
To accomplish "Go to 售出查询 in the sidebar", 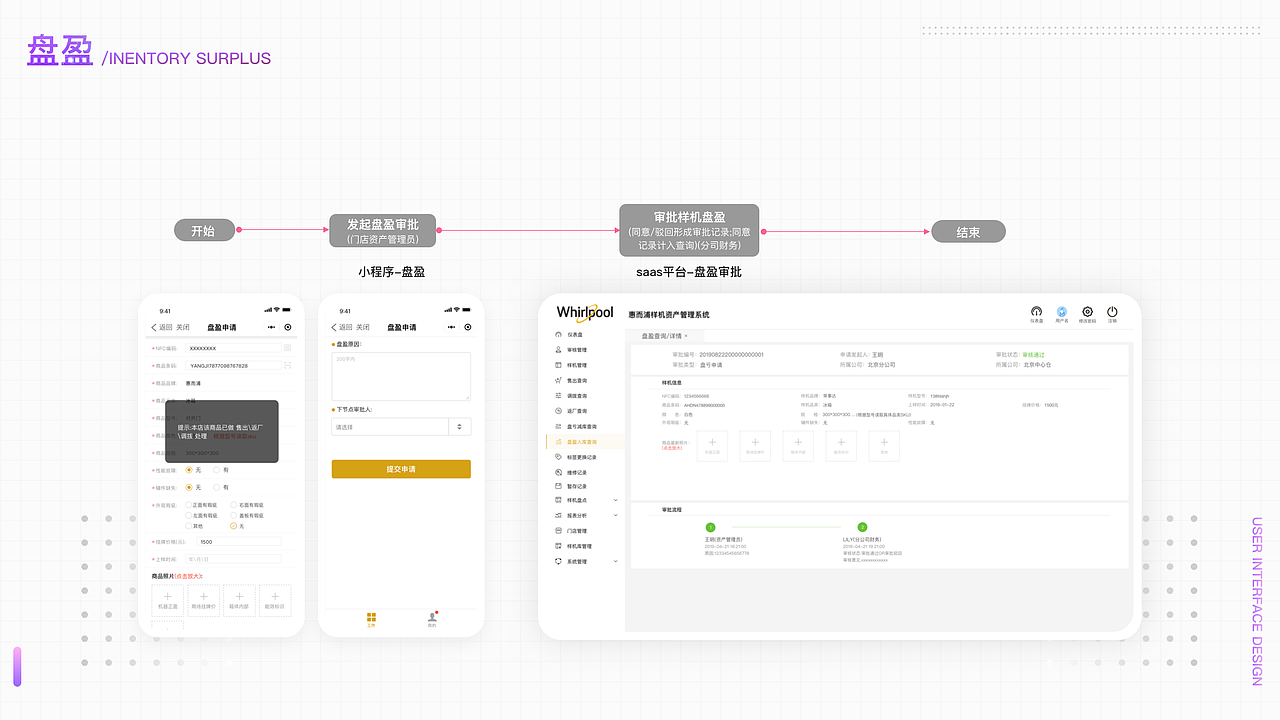I will click(570, 380).
